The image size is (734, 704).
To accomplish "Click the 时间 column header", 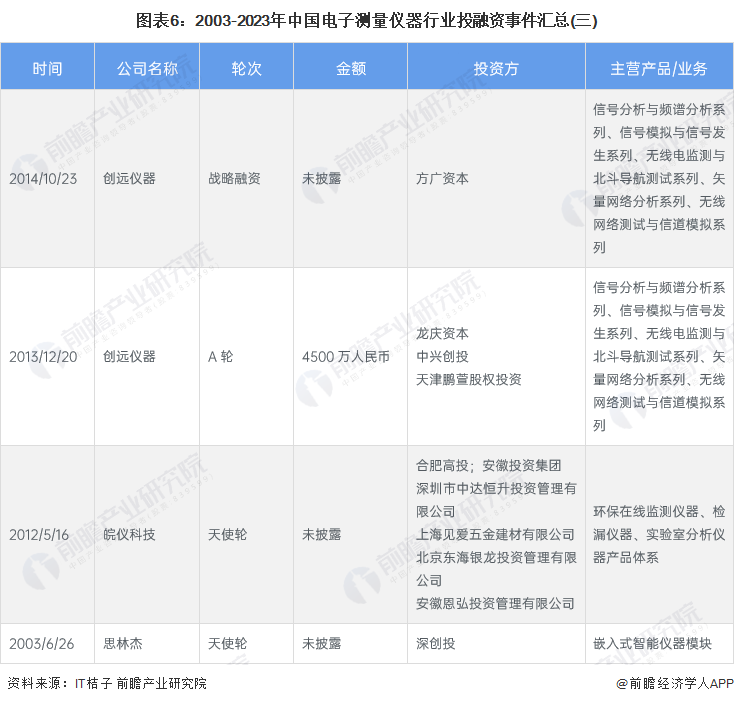I will click(x=47, y=69).
